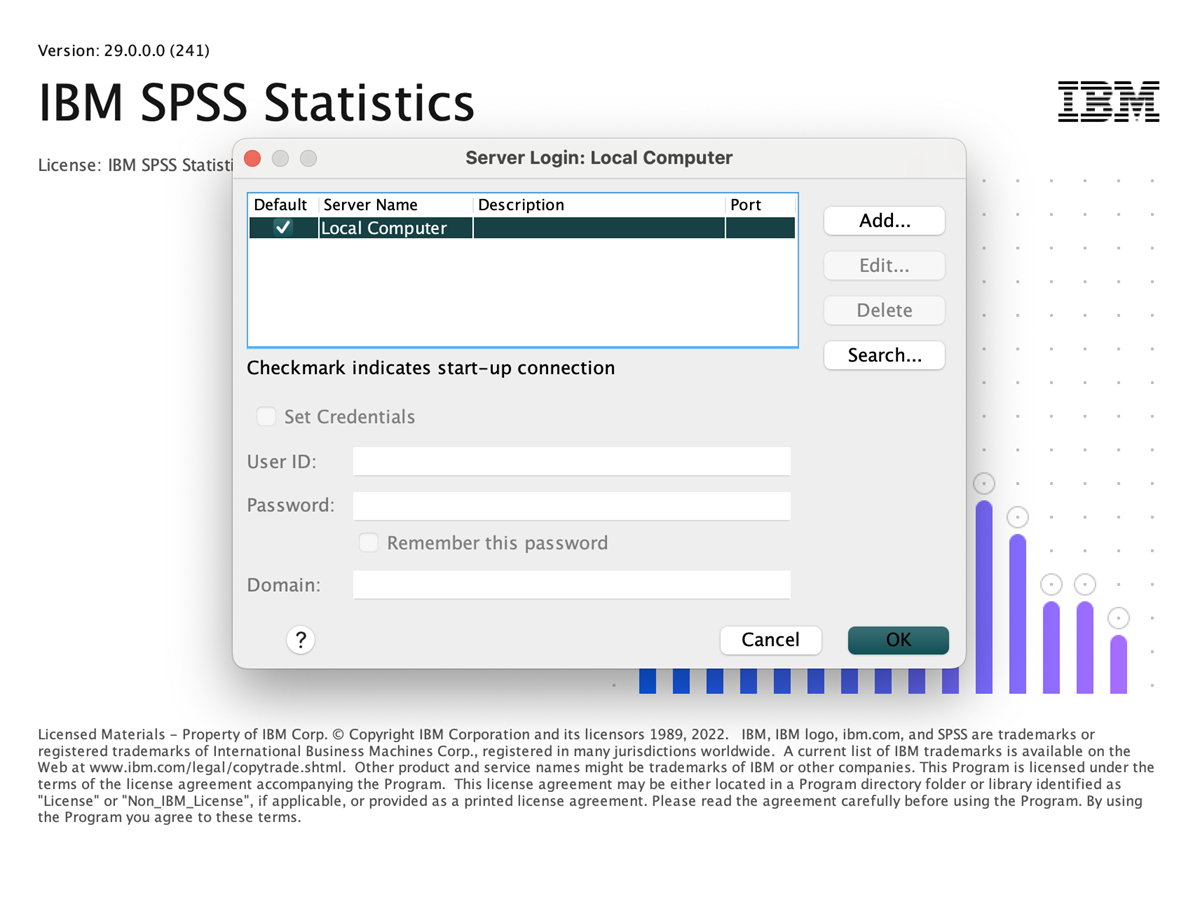This screenshot has width=1200, height=904.
Task: Click the Port column header
Action: click(x=746, y=204)
